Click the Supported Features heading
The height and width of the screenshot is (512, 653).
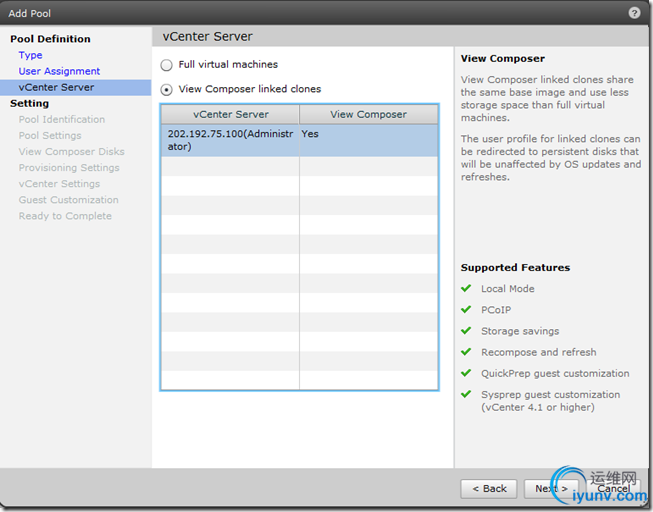click(x=515, y=267)
